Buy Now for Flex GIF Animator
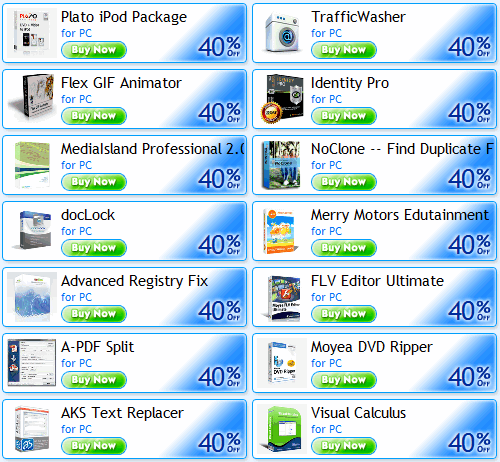This screenshot has width=500, height=462. [x=94, y=116]
